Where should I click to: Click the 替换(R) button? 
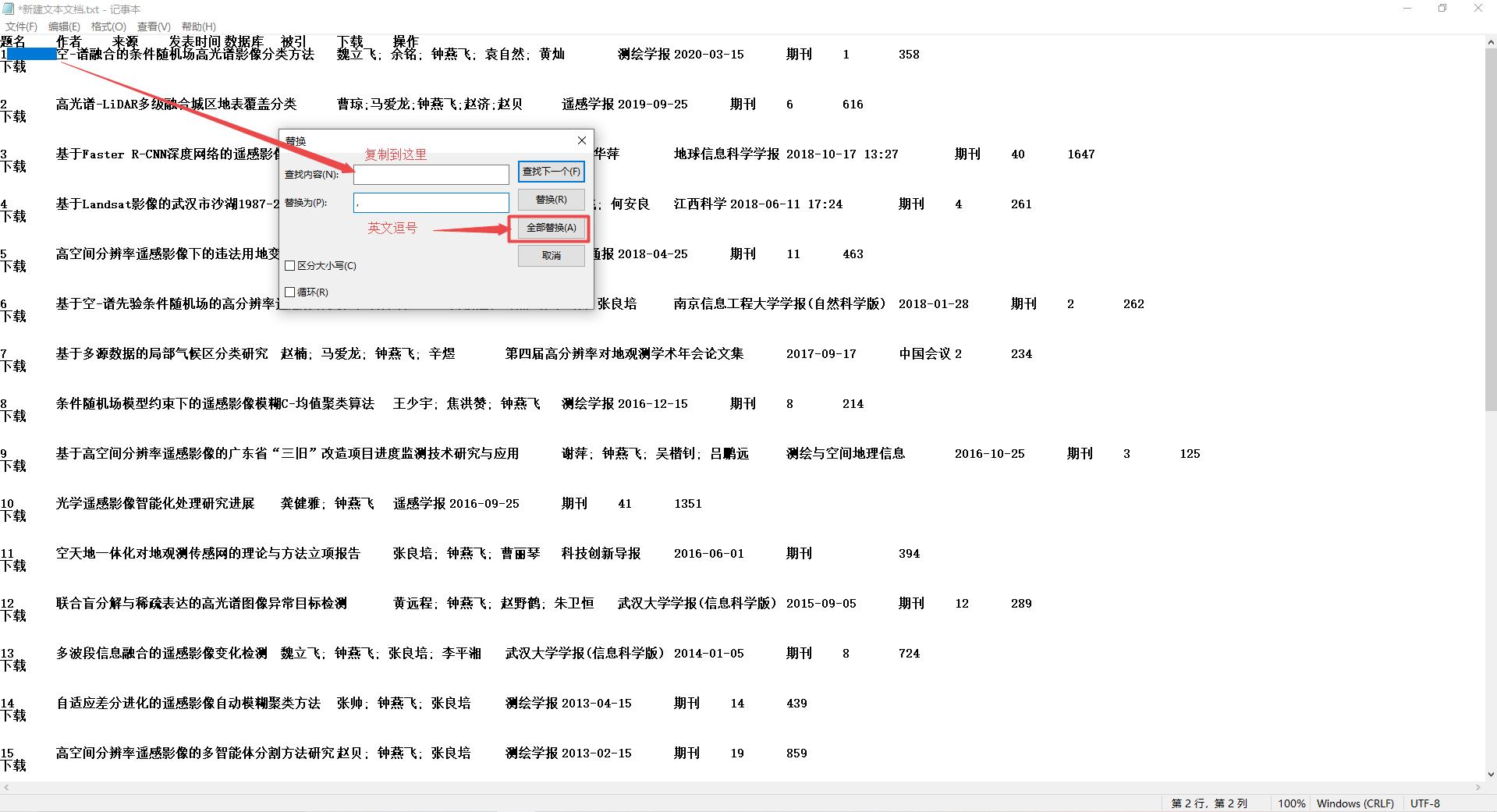coord(551,200)
